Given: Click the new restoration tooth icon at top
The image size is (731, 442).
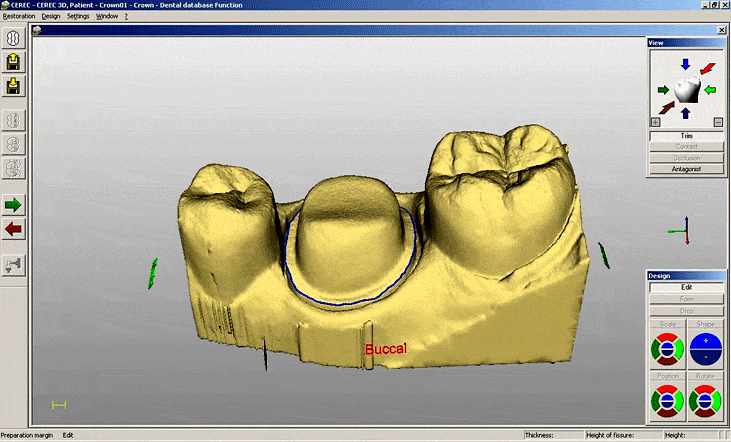Looking at the screenshot, I should tap(15, 38).
